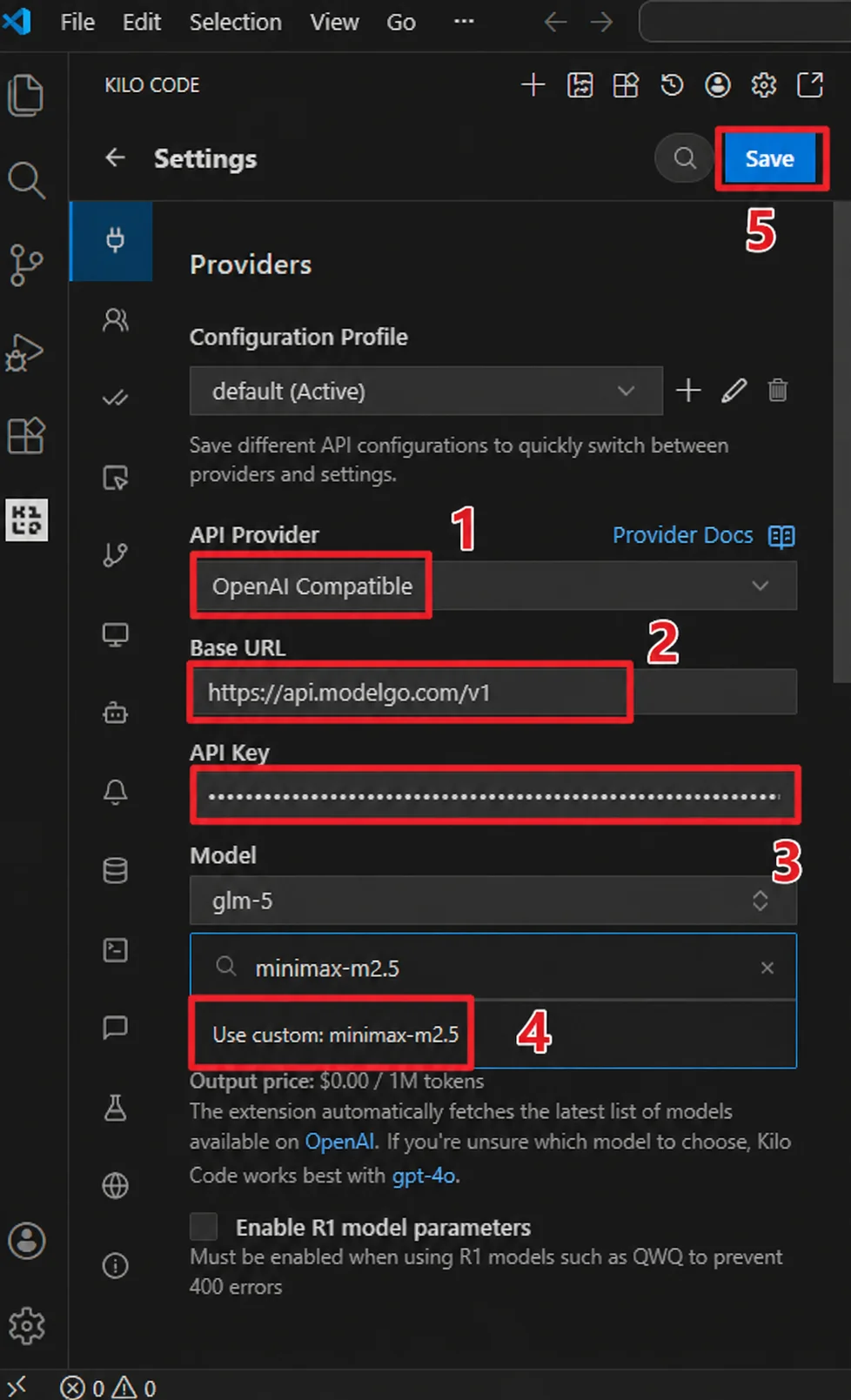This screenshot has height=1400, width=851.
Task: Open the language globe settings tab
Action: 115,1185
